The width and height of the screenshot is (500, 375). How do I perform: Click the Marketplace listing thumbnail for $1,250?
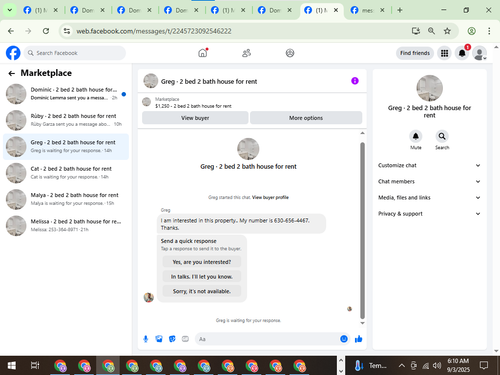146,102
